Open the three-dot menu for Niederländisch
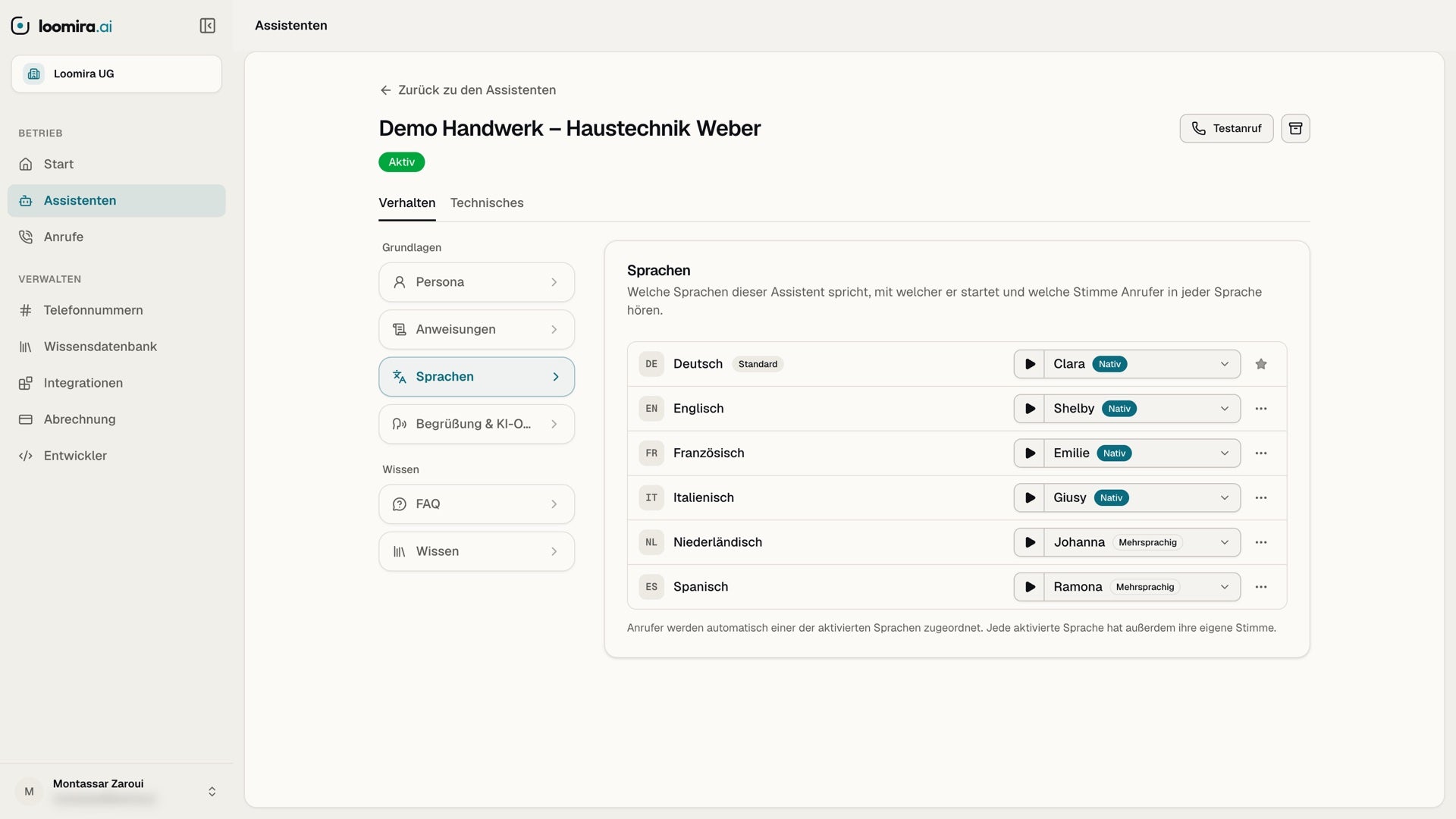Screen dimensions: 1456x819 click(x=1261, y=542)
